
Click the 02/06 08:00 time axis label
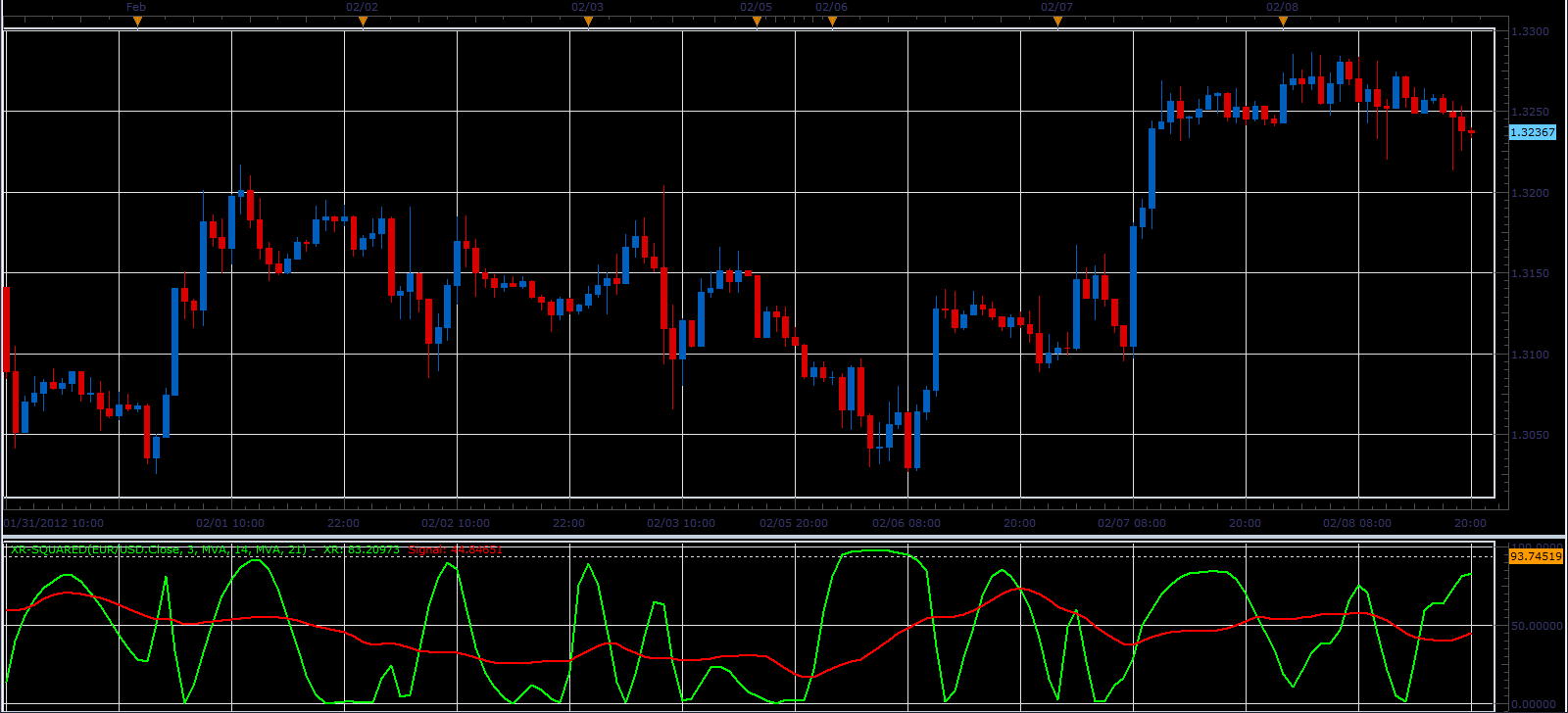(x=906, y=523)
